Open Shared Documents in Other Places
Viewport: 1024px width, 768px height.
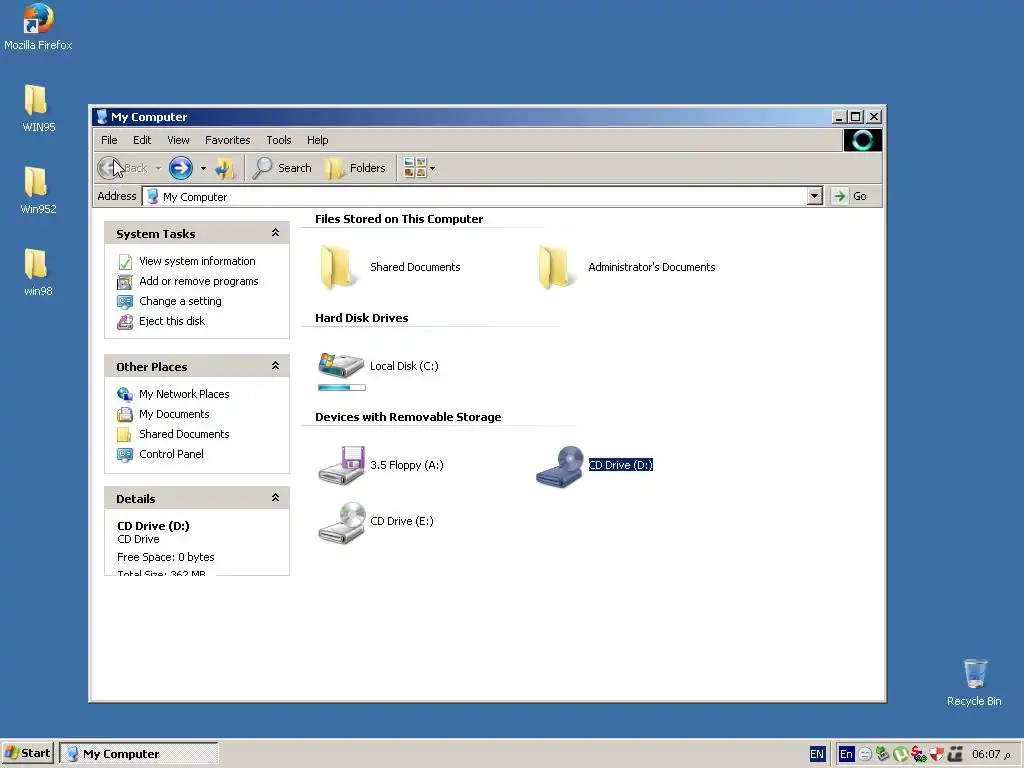pyautogui.click(x=184, y=434)
